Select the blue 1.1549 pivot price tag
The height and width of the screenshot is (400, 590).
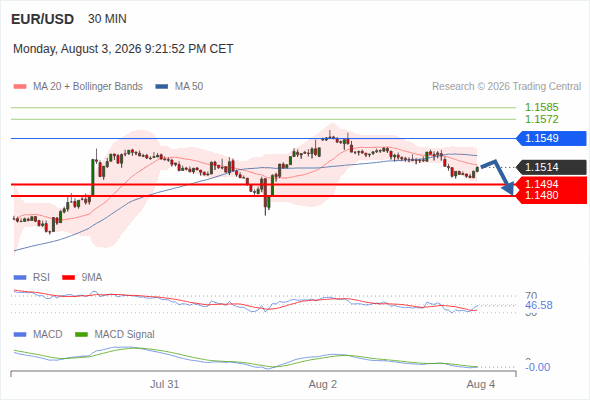coord(552,138)
